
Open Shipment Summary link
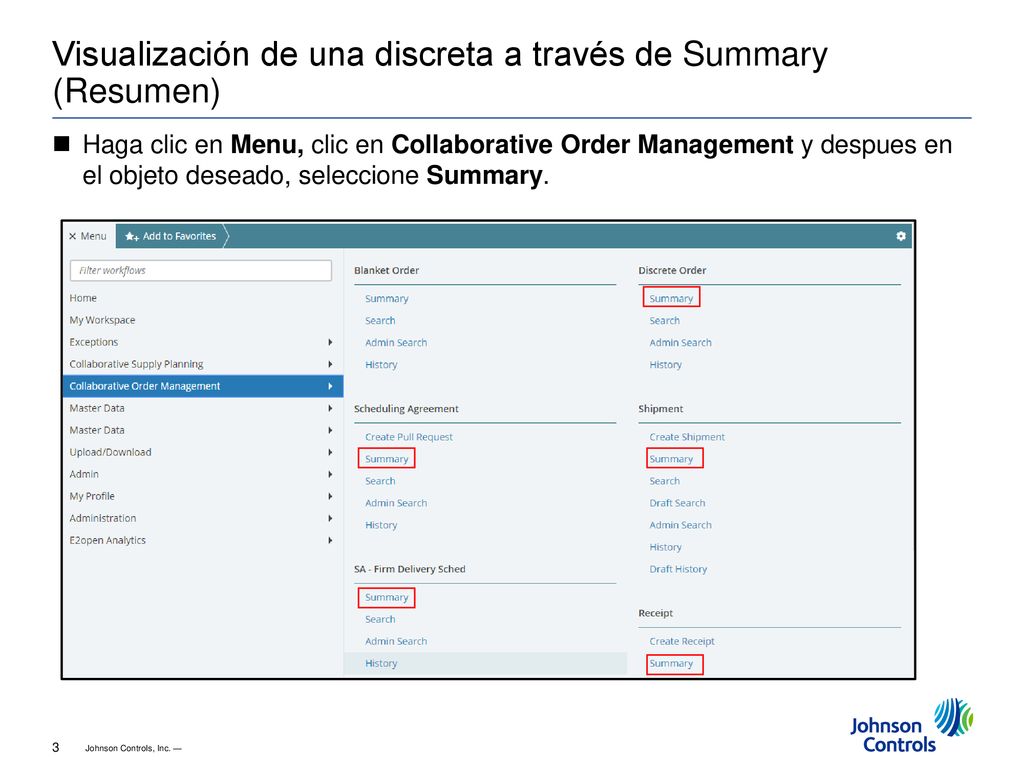coord(671,459)
